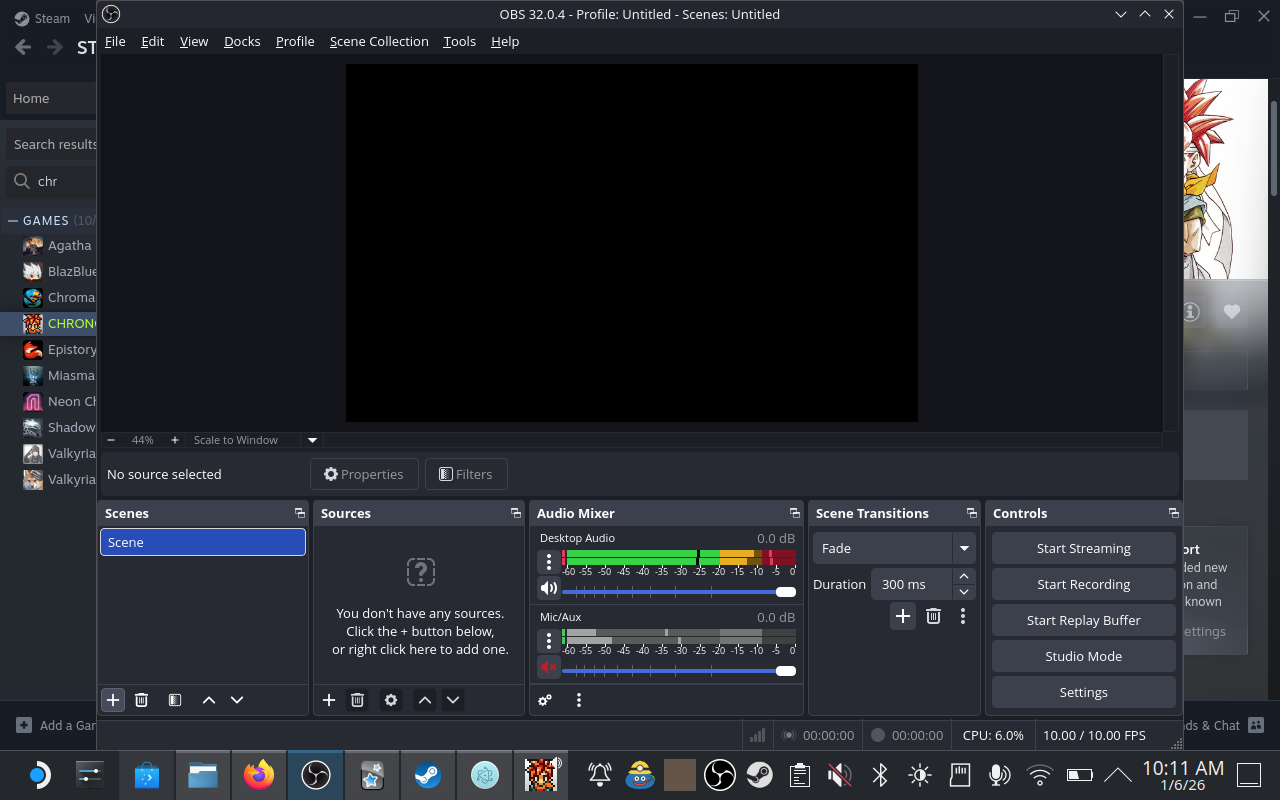Add a transition with the plus icon
The image size is (1280, 800).
coord(902,616)
